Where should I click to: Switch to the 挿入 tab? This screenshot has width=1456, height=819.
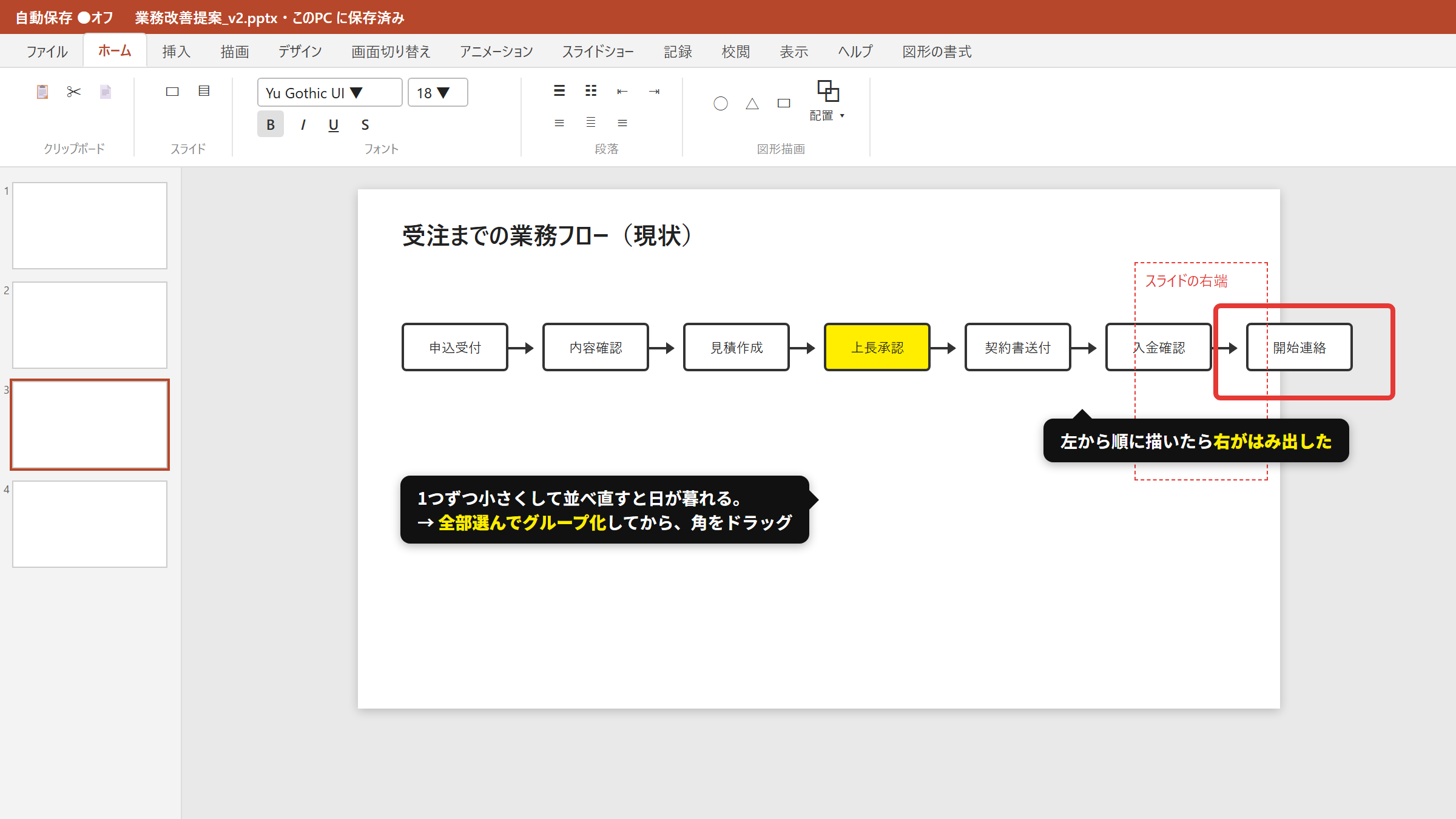click(x=177, y=52)
